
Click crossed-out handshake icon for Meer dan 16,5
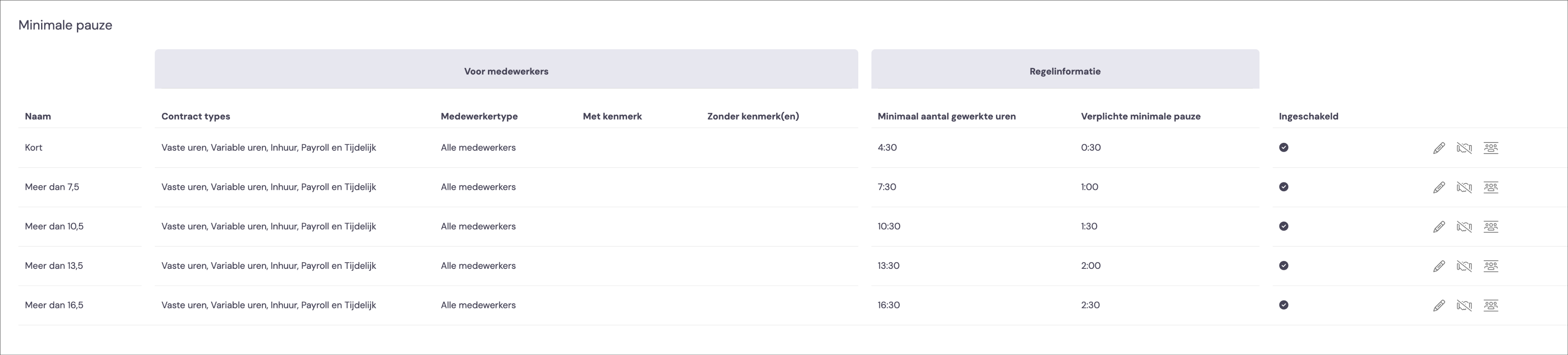pyautogui.click(x=1464, y=305)
